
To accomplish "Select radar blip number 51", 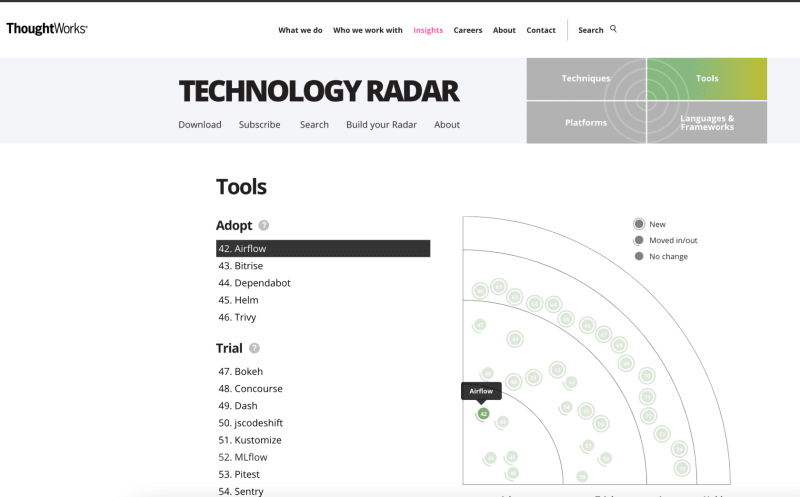I will click(x=534, y=378).
